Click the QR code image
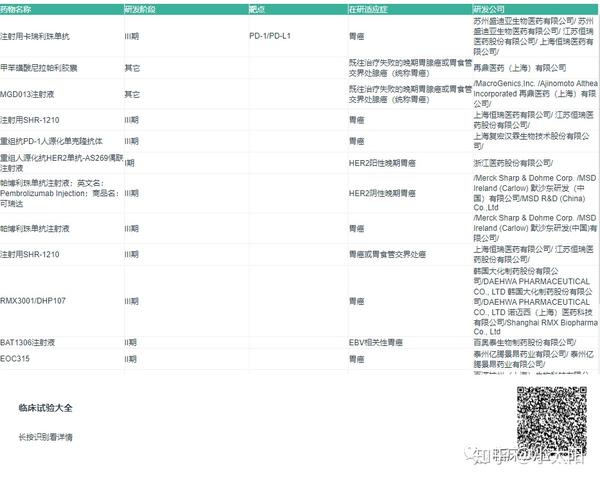 [552, 422]
